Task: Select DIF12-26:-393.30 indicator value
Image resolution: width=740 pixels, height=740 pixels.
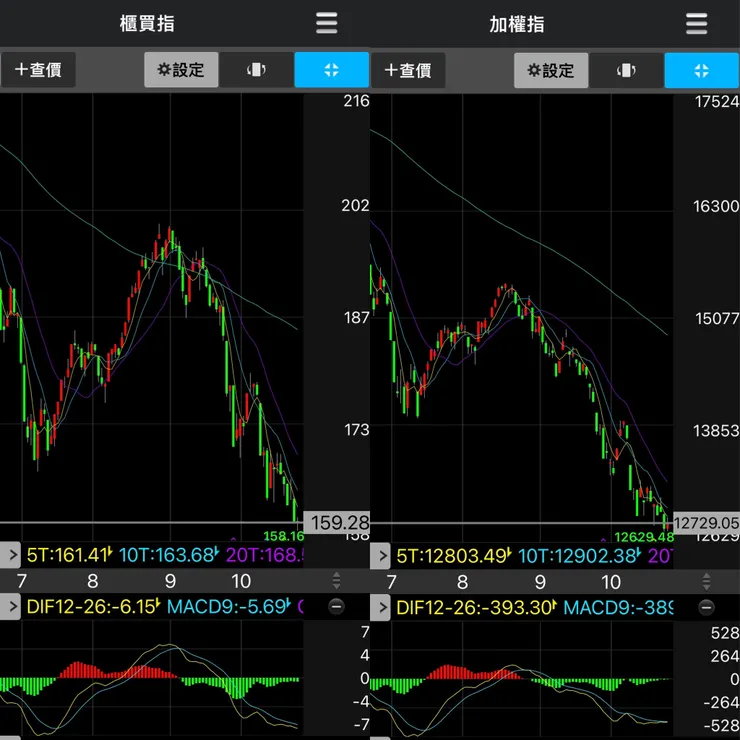Action: (476, 607)
